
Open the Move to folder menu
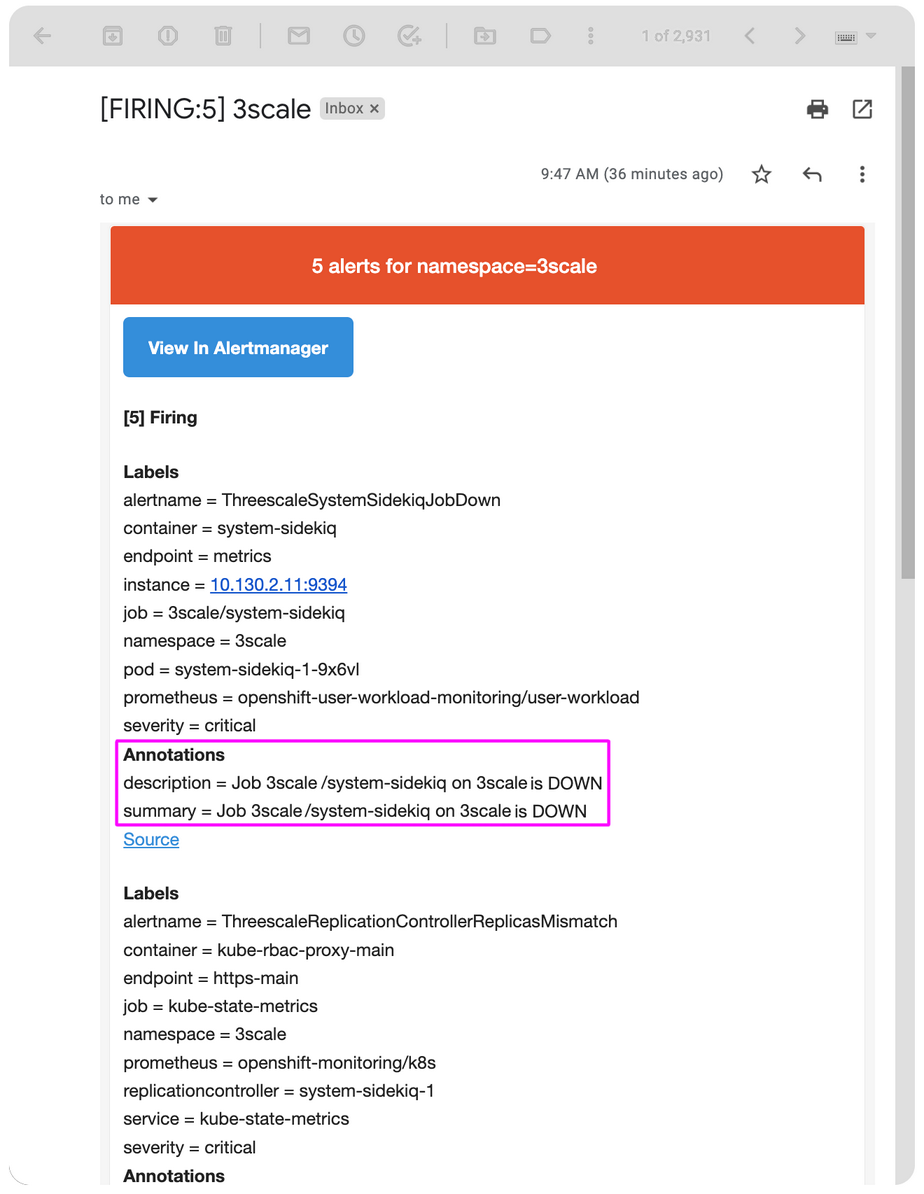(x=484, y=36)
